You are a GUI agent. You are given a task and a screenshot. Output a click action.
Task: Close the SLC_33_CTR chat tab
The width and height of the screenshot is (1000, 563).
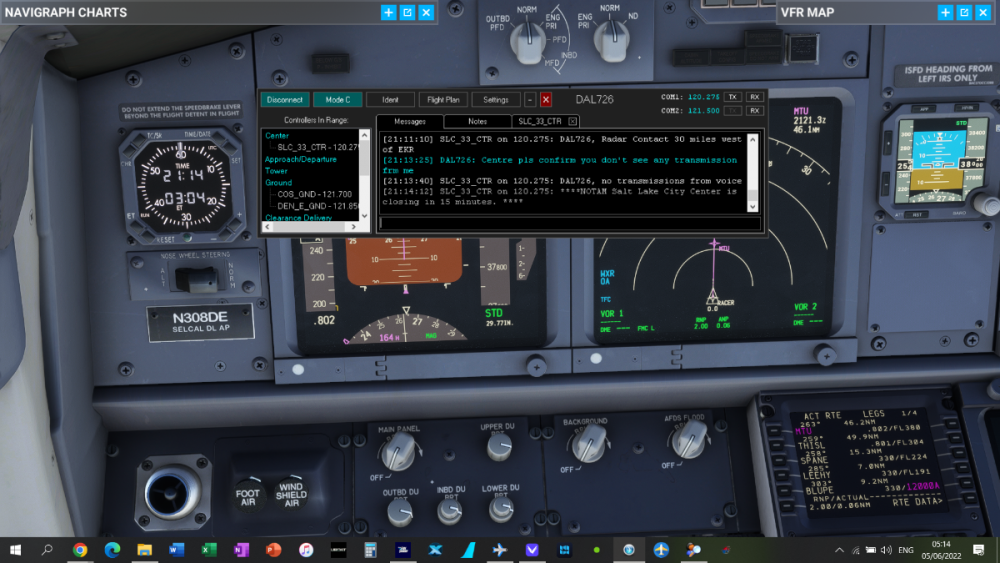pyautogui.click(x=573, y=121)
